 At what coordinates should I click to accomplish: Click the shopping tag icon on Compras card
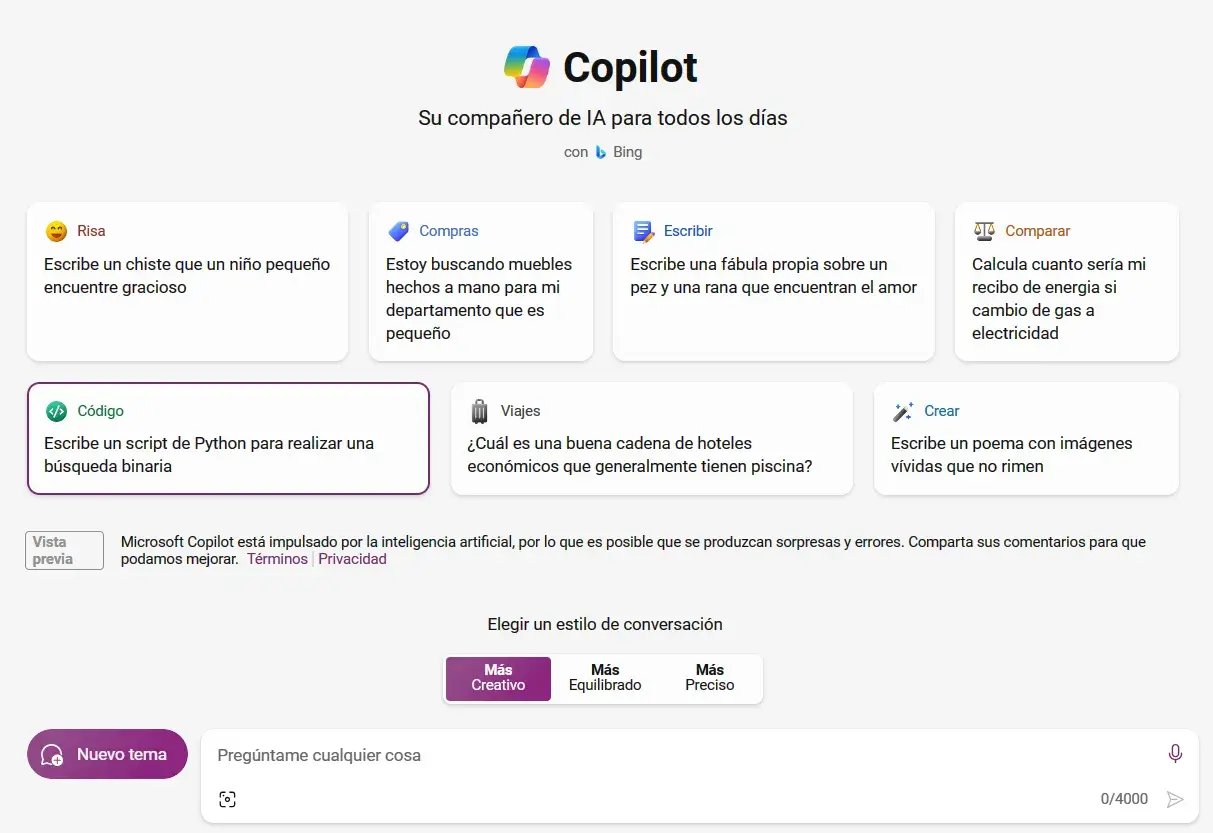[x=398, y=231]
